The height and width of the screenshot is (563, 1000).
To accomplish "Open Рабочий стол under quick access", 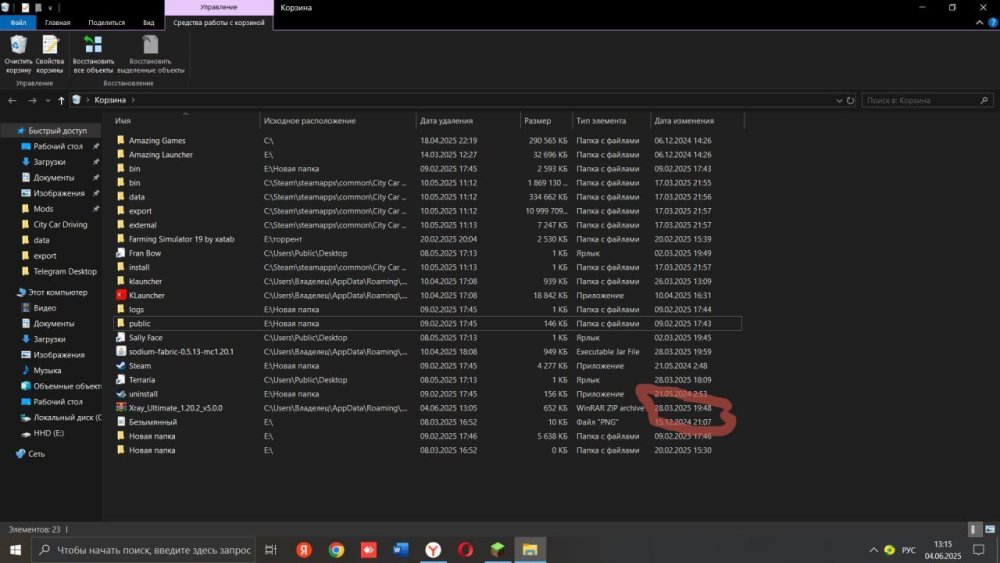I will (x=57, y=146).
